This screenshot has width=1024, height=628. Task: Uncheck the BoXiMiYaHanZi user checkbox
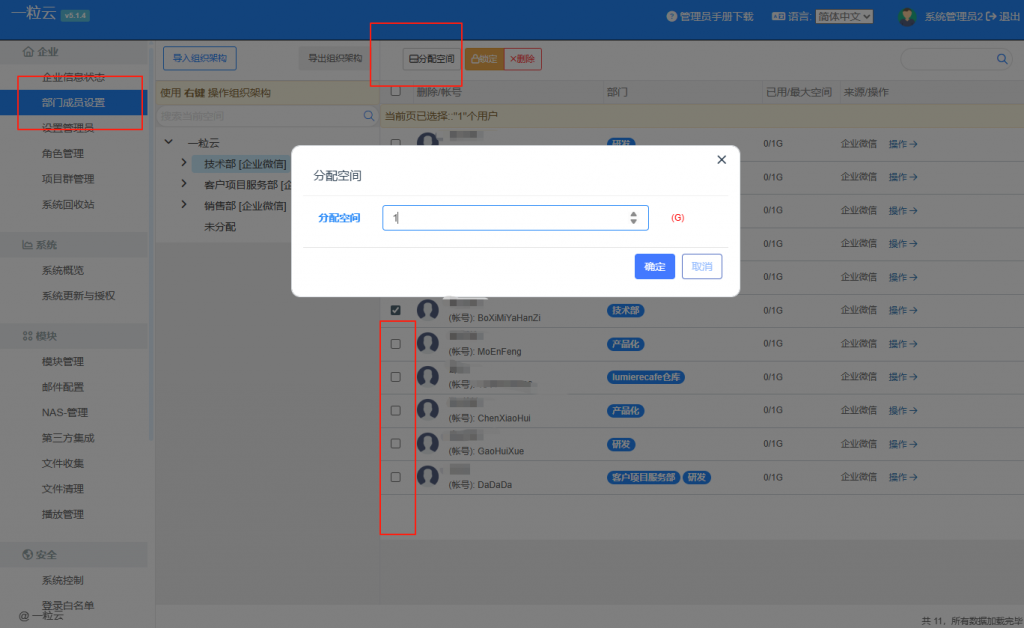tap(396, 310)
